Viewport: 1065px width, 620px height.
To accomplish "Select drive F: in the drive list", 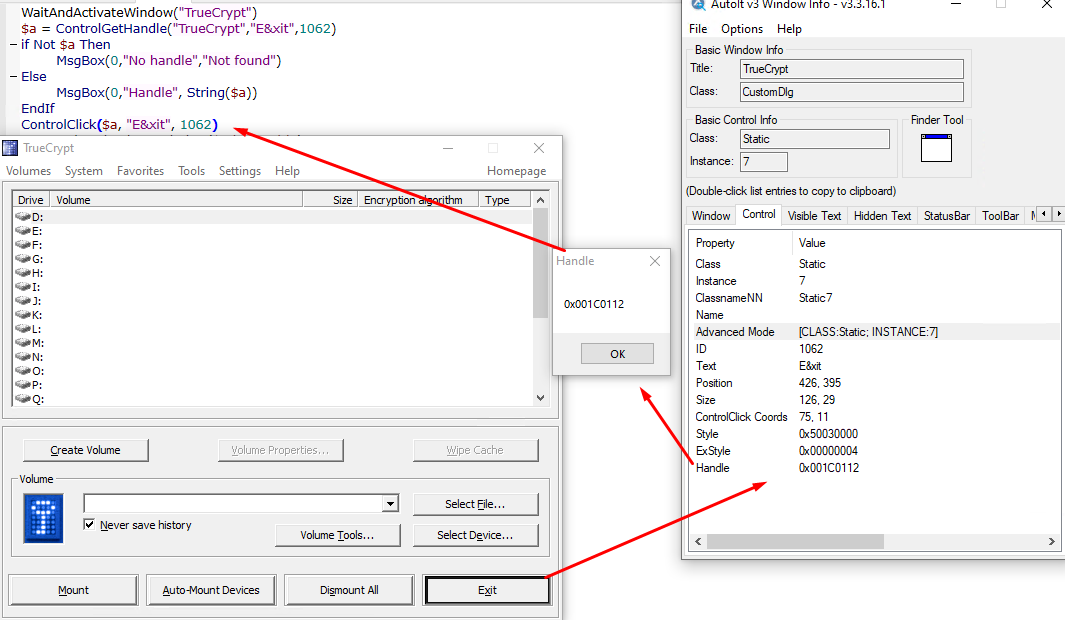I will pos(272,244).
